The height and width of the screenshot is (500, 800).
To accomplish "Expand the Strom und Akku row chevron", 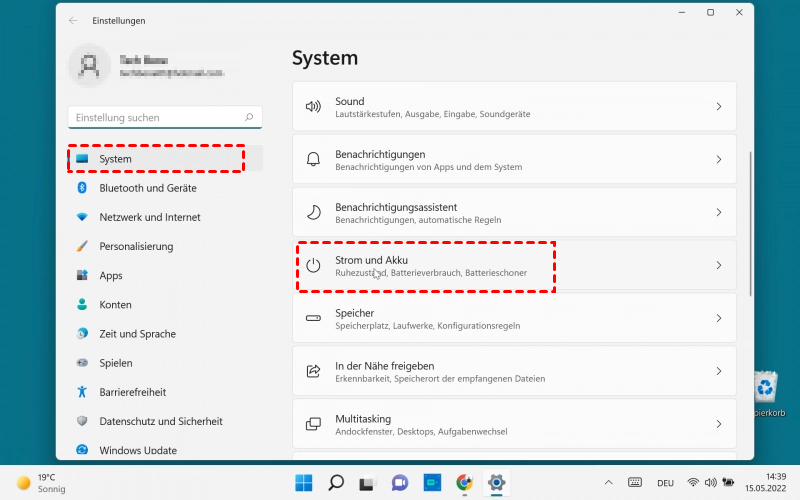I will (x=718, y=265).
